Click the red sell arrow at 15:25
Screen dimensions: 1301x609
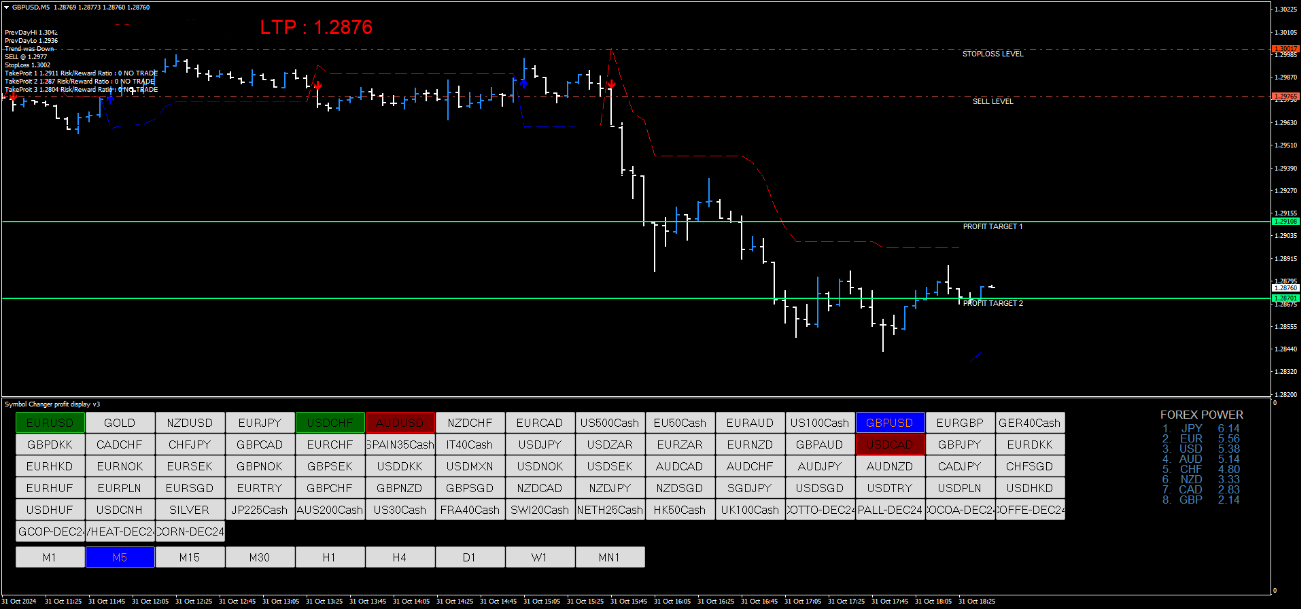pyautogui.click(x=610, y=86)
